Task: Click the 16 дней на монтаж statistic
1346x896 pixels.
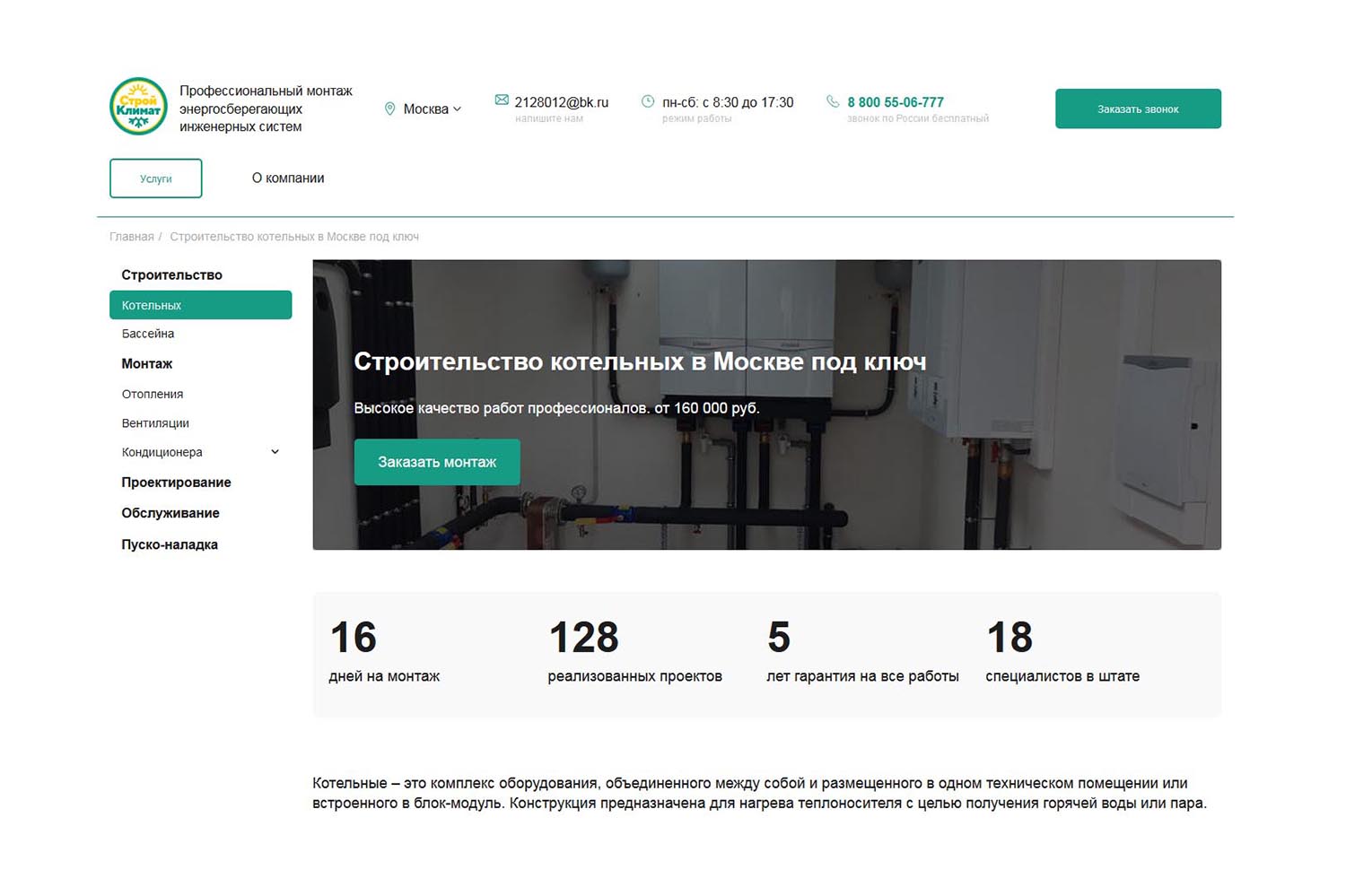Action: point(384,651)
